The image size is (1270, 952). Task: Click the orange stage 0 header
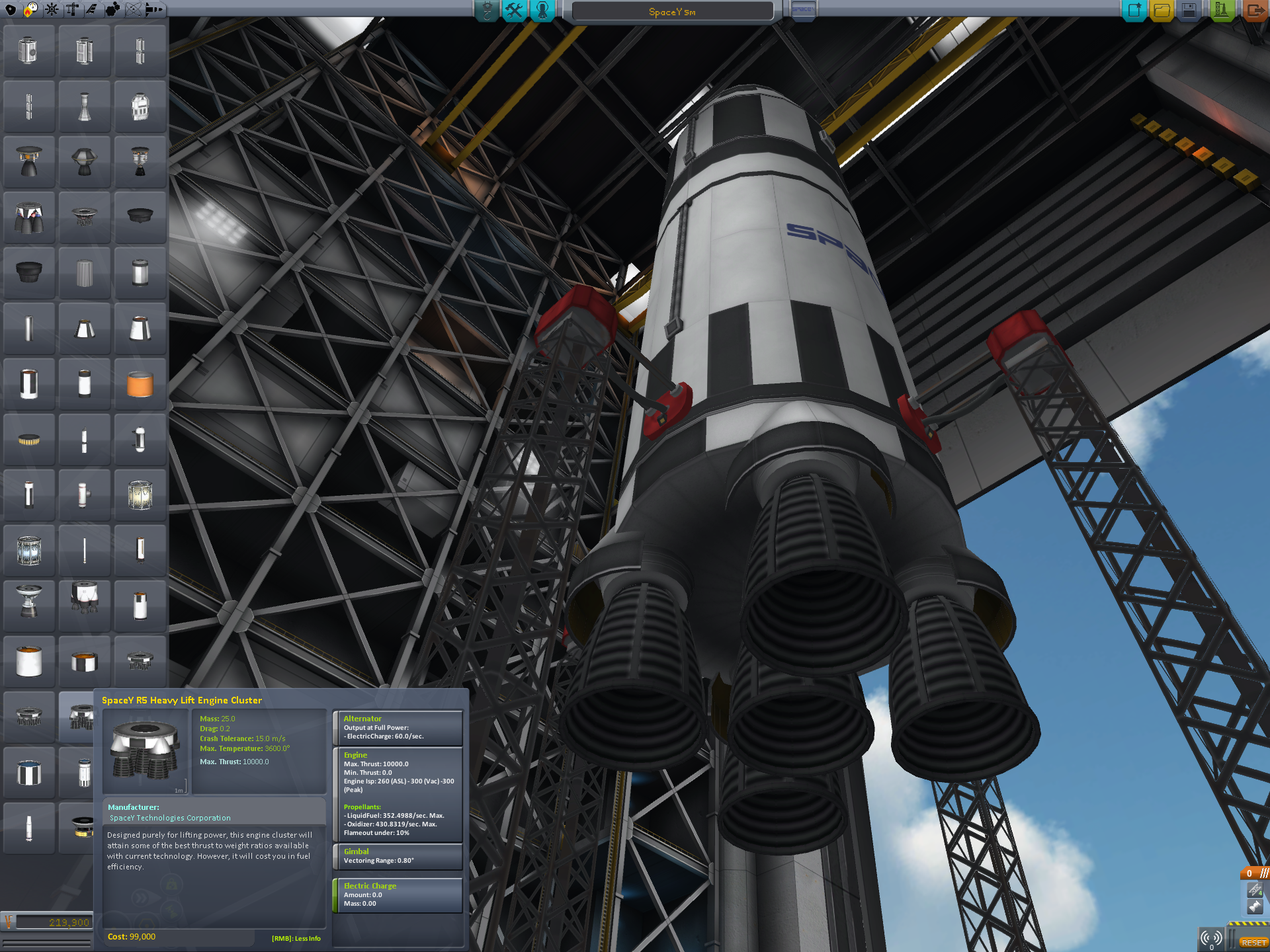(1254, 873)
